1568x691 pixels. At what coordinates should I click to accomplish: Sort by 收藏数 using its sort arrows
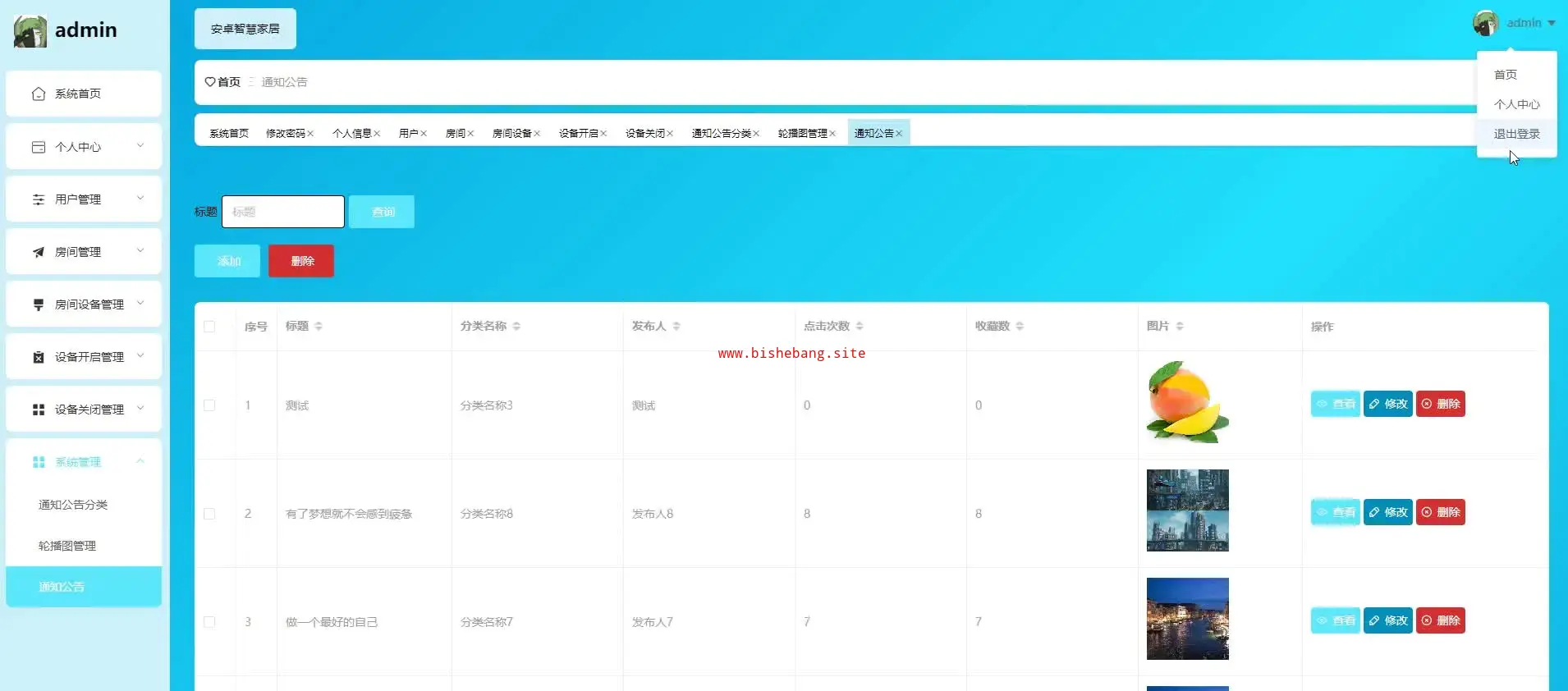[1020, 326]
